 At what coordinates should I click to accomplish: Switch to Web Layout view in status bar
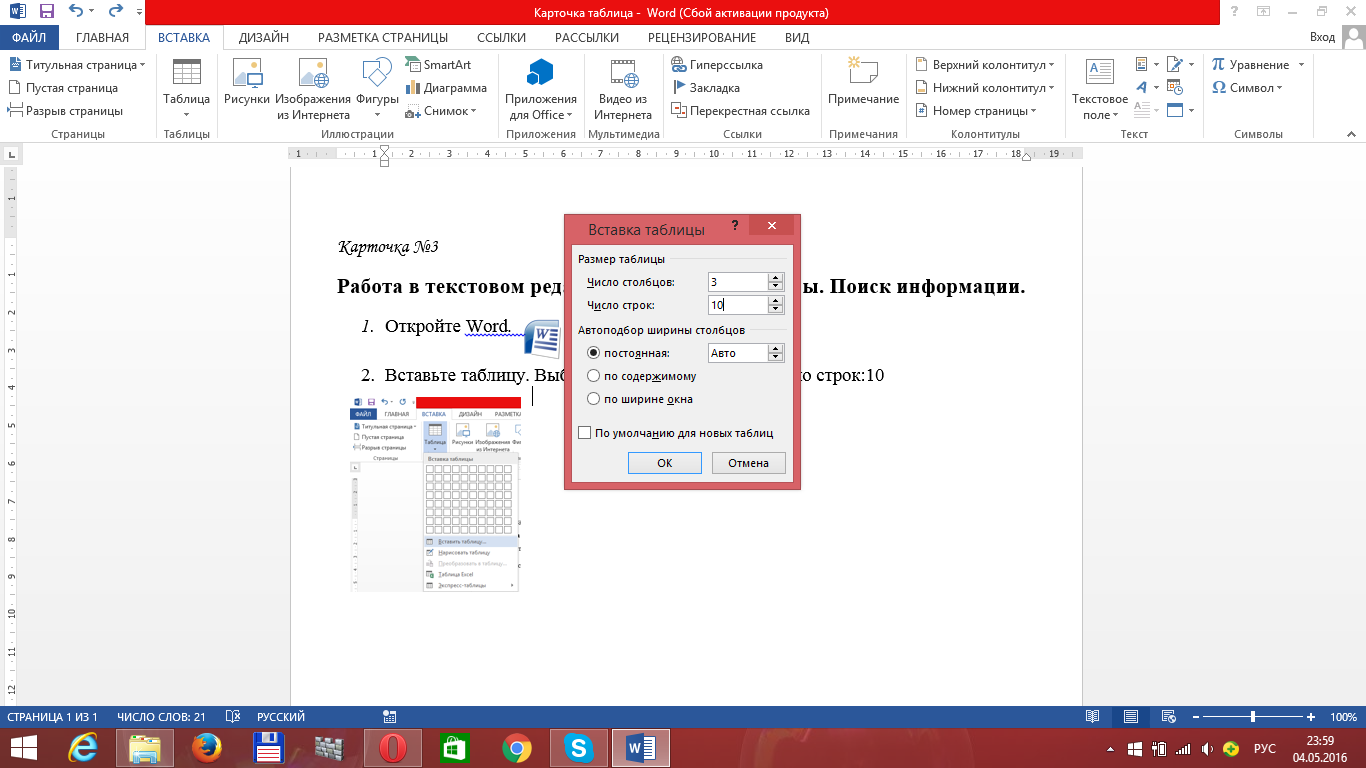[1168, 717]
